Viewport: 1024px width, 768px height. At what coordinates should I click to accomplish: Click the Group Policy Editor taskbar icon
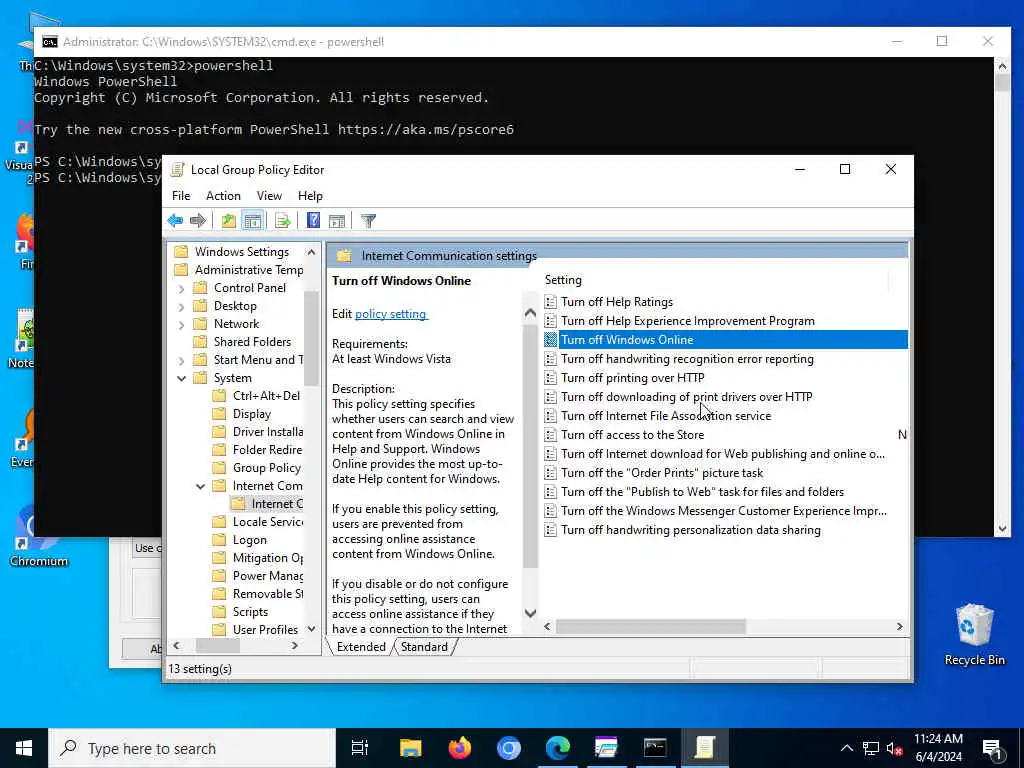click(x=705, y=748)
